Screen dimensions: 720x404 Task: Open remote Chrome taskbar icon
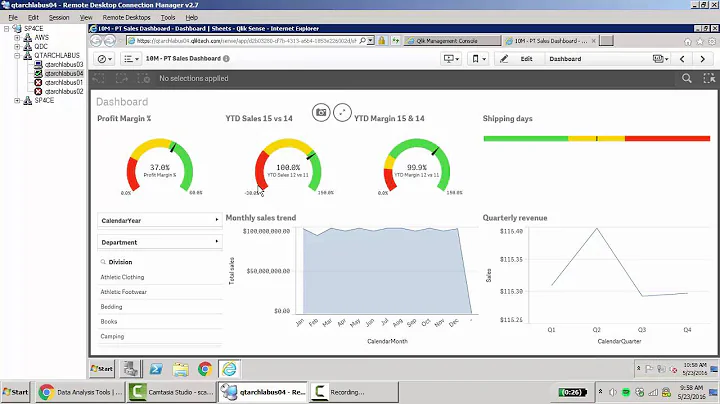tap(205, 369)
